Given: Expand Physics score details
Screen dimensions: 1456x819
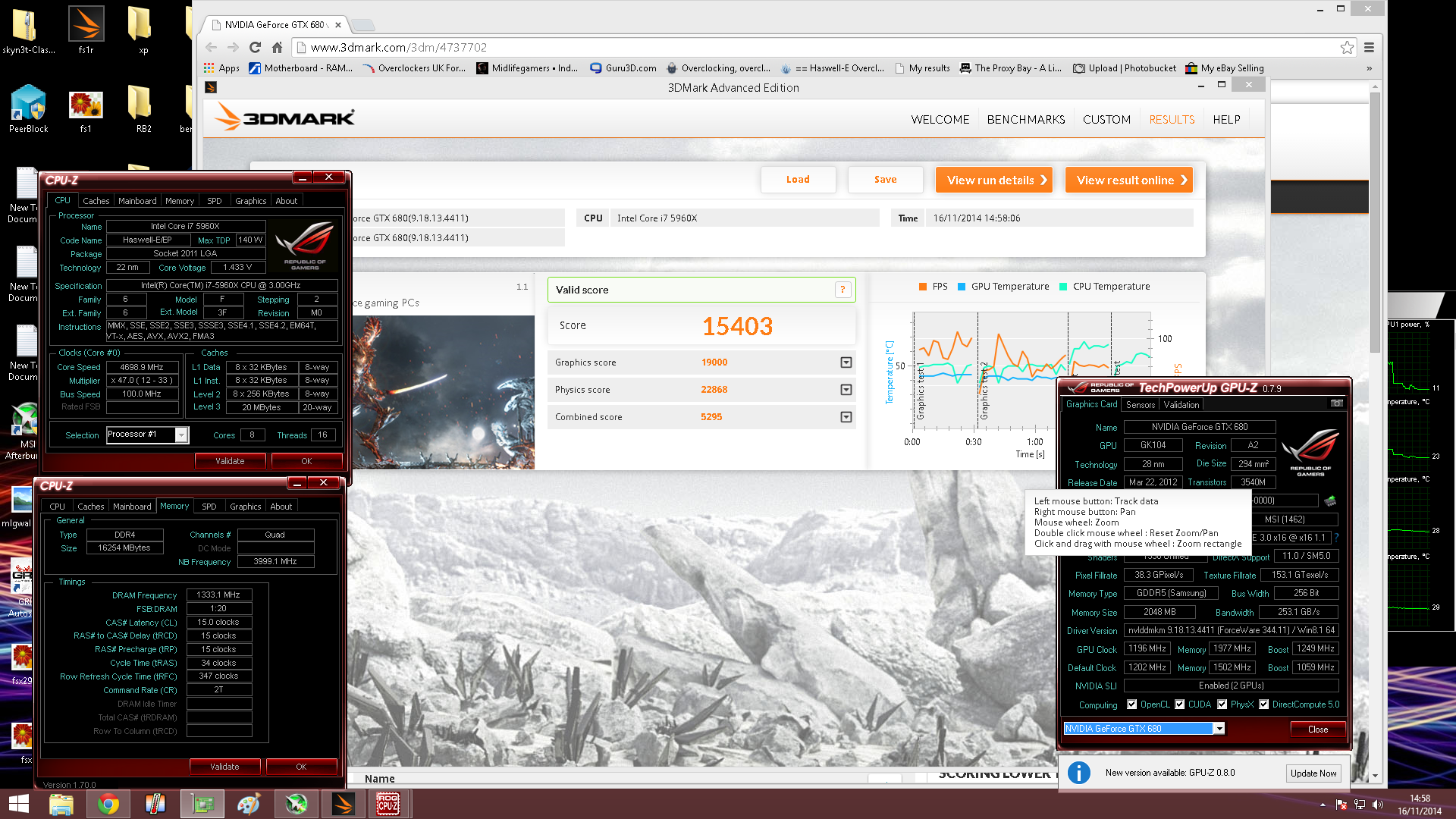Looking at the screenshot, I should [x=846, y=390].
